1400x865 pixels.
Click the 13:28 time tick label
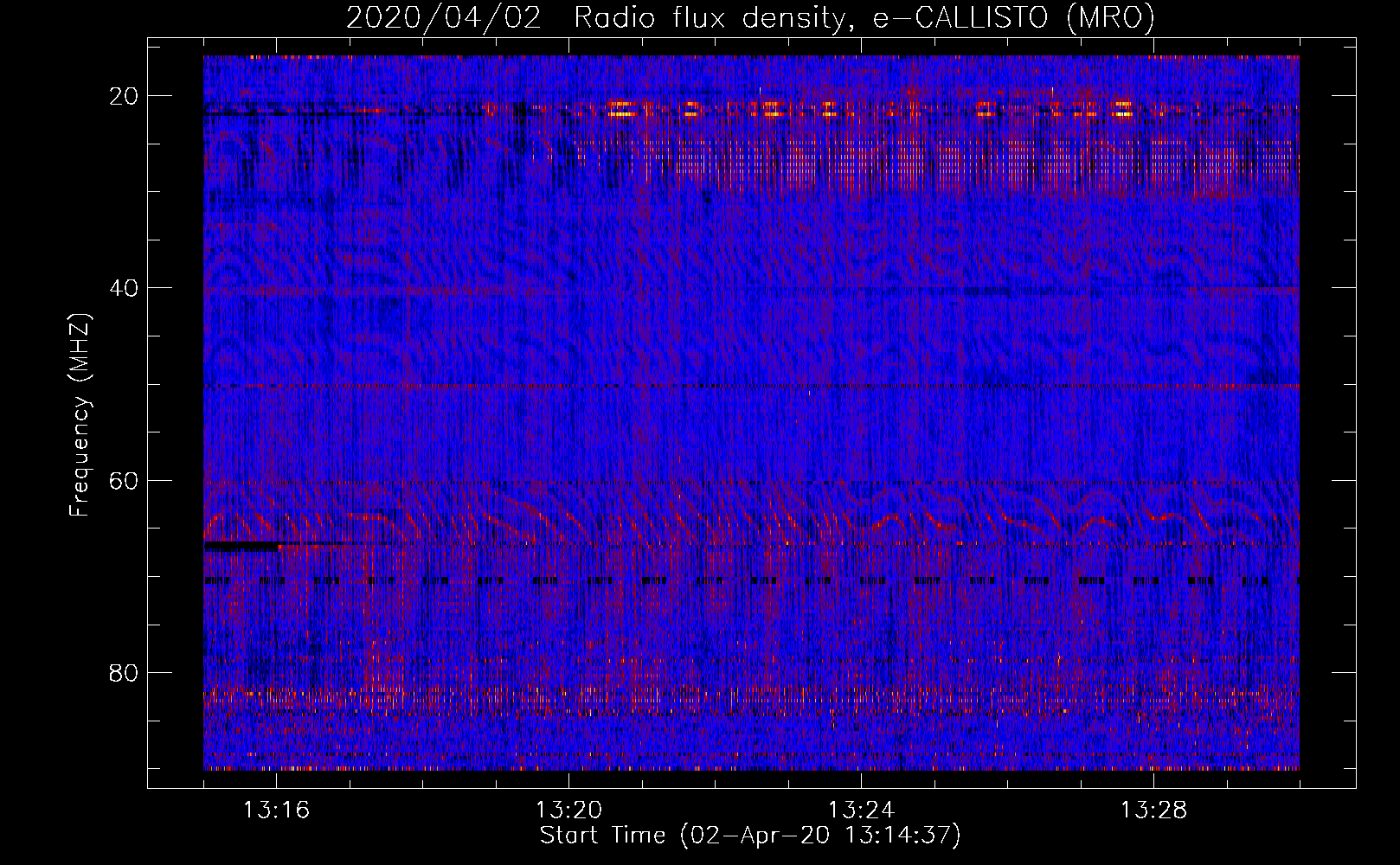pyautogui.click(x=1153, y=811)
